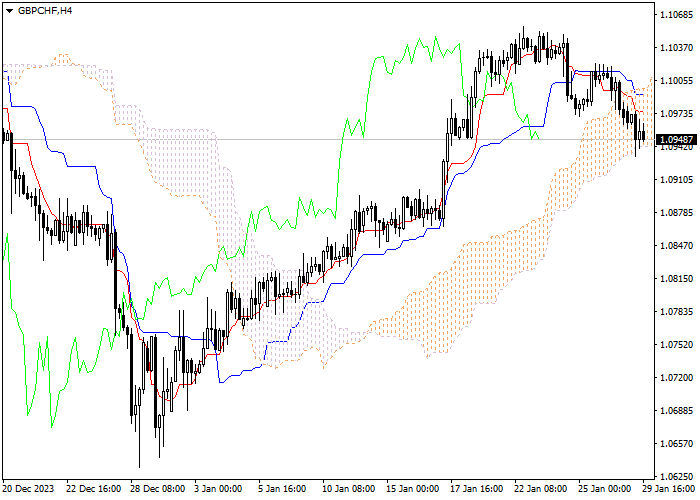Image resolution: width=700 pixels, height=500 pixels.
Task: Open the chart menu triangle beside GBPCHF,H4
Action: (9, 11)
